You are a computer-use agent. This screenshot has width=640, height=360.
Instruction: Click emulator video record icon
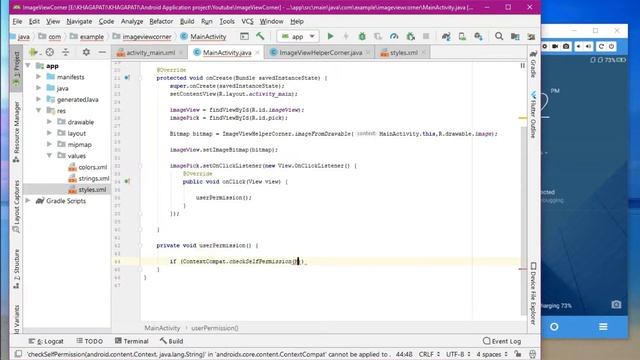click(556, 47)
